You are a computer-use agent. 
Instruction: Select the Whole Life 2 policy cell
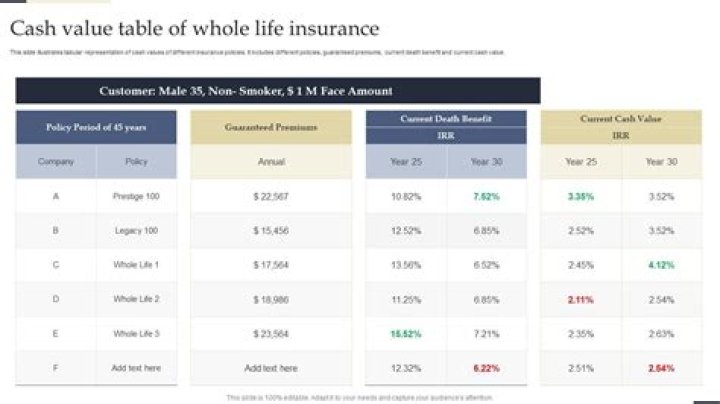click(x=136, y=299)
